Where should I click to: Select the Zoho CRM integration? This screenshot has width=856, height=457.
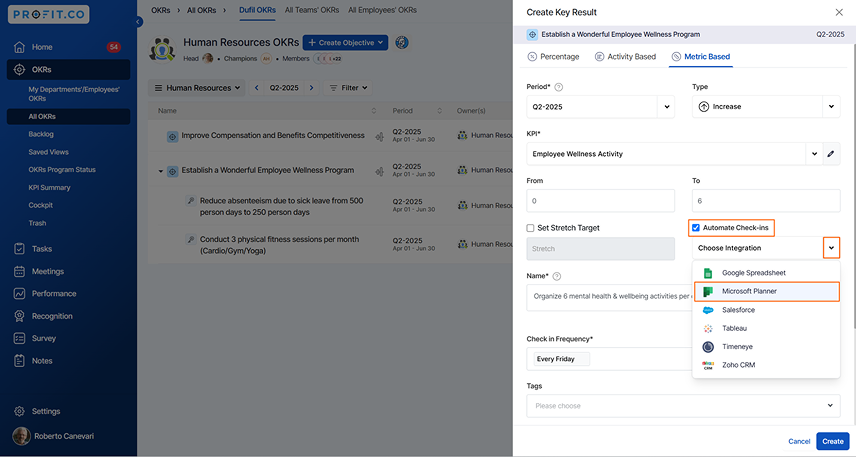coord(766,365)
